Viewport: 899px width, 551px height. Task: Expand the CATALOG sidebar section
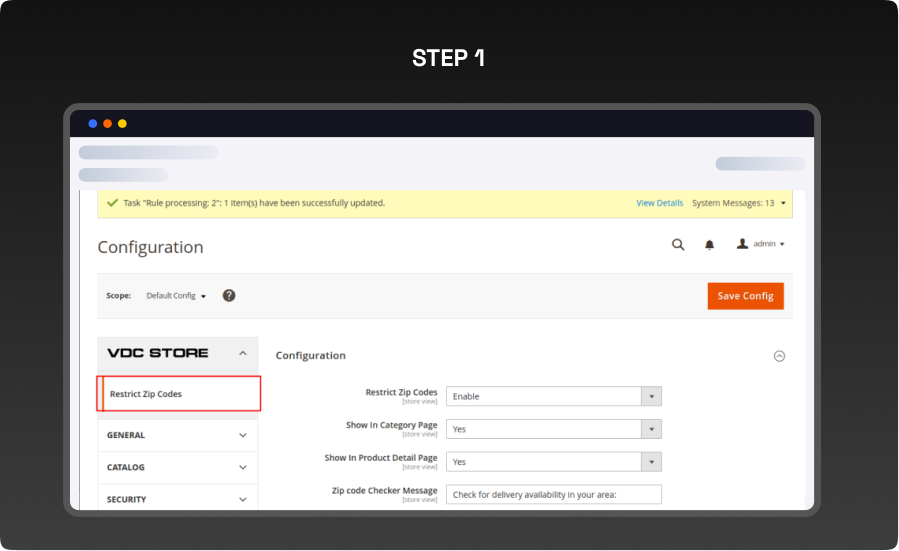pyautogui.click(x=242, y=467)
